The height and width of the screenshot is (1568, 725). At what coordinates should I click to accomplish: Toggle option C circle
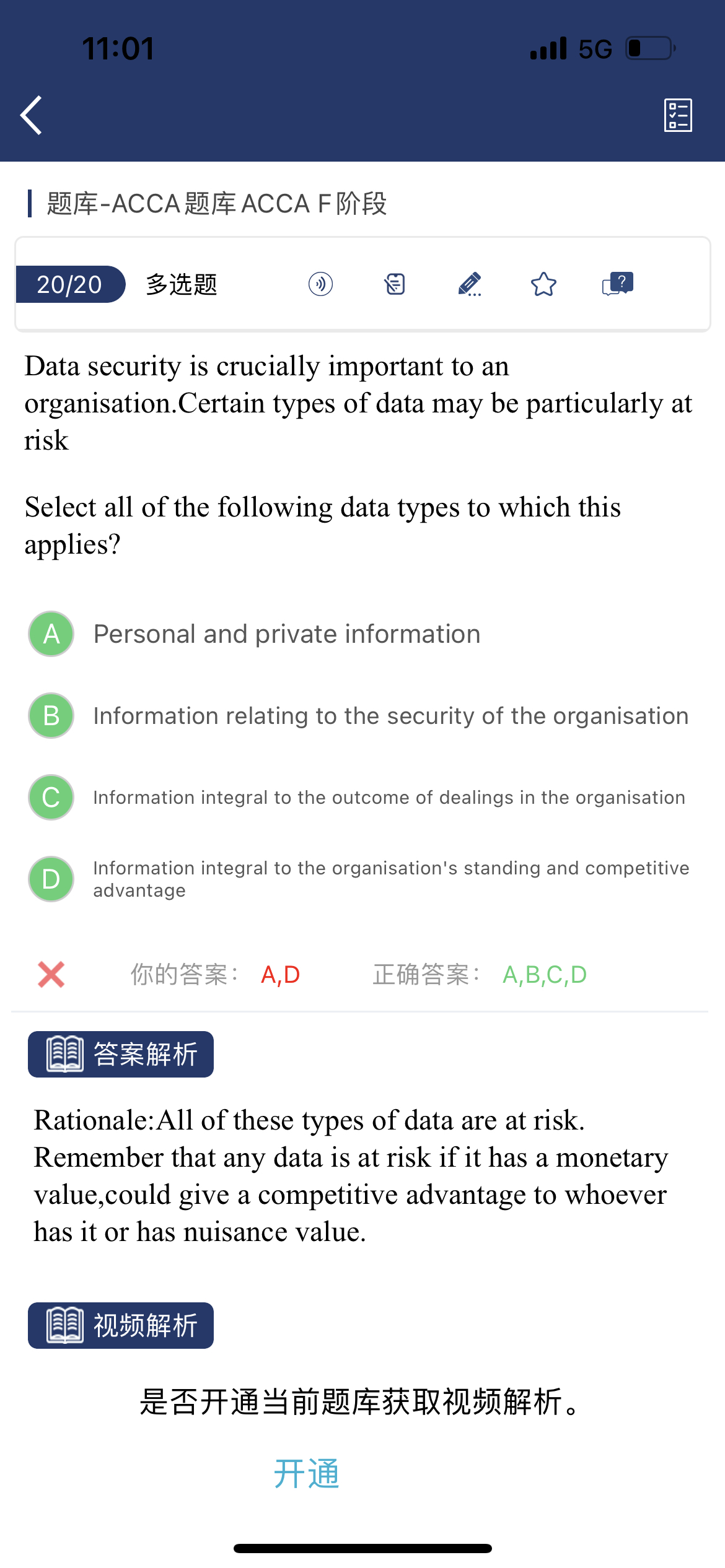pyautogui.click(x=51, y=797)
